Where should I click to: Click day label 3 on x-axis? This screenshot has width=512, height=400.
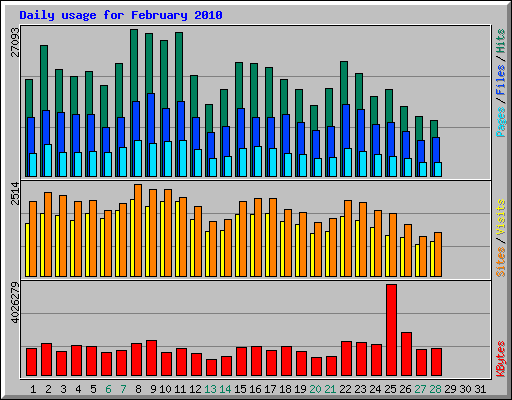(x=63, y=389)
